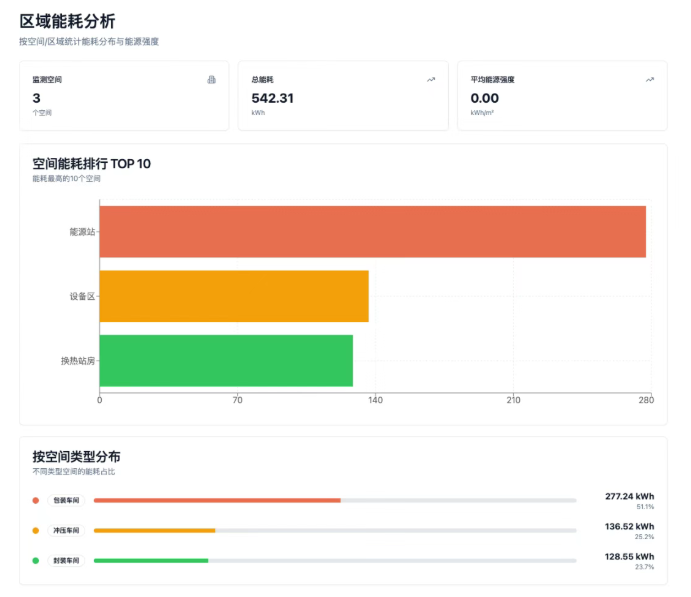Viewport: 691px width, 597px height.
Task: Click the 按空间类型分布 heading
Action: point(76,457)
